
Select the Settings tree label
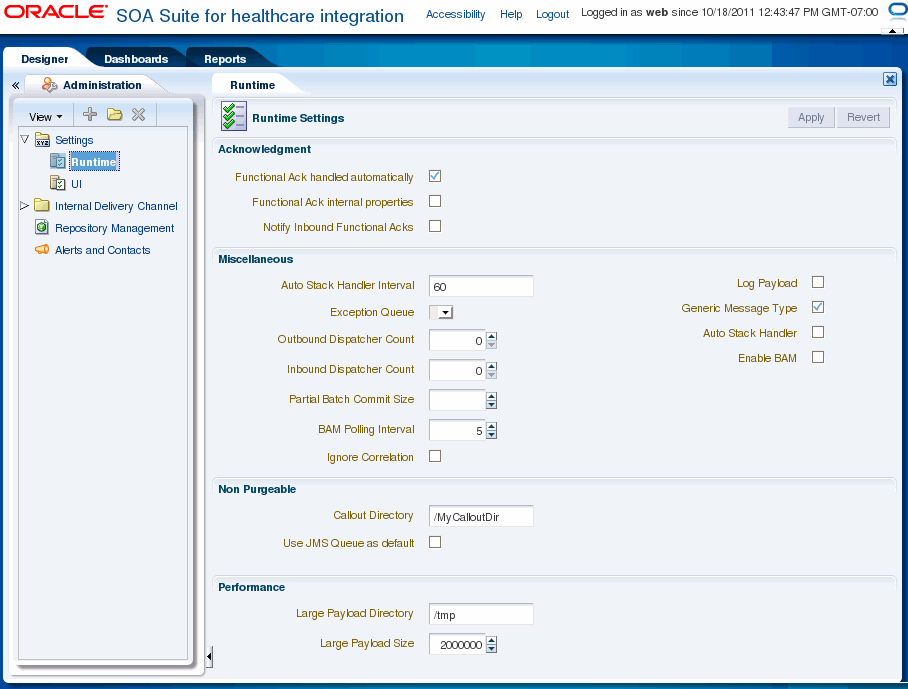click(x=74, y=140)
